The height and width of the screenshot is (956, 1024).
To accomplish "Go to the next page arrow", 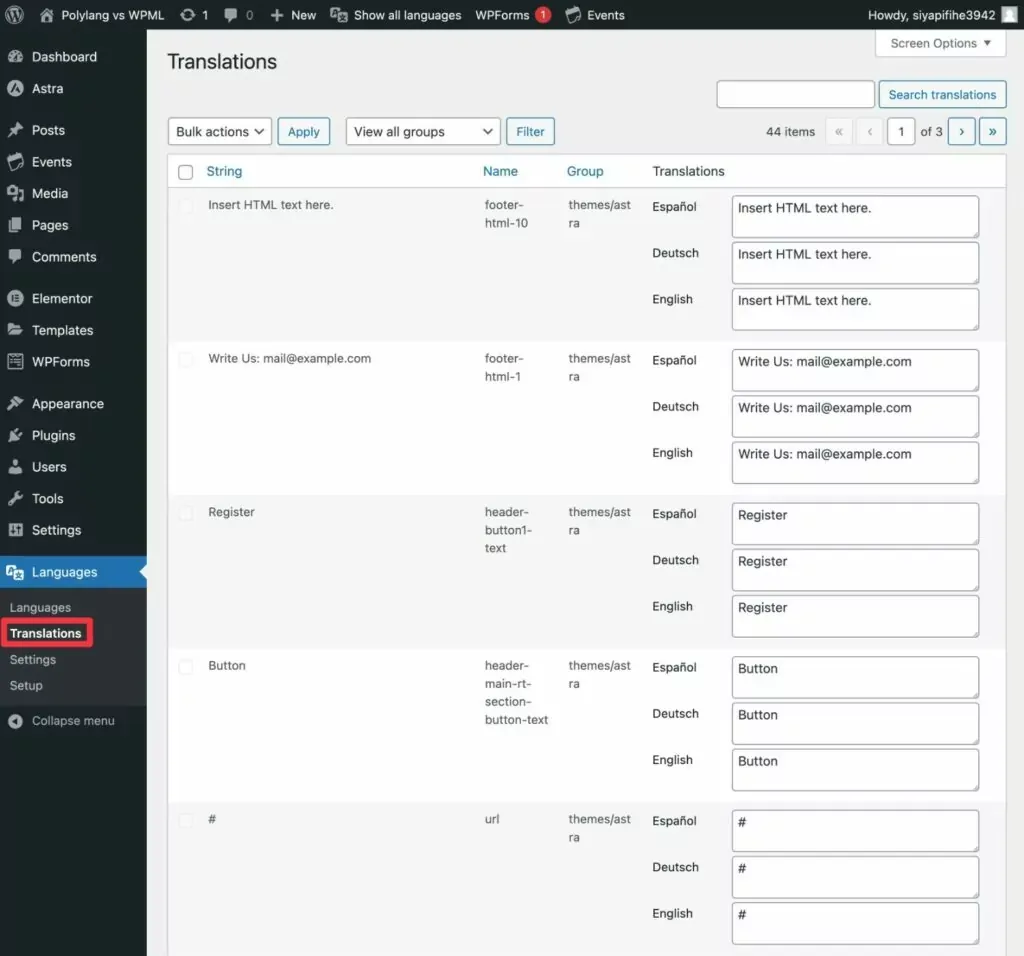I will coord(961,132).
